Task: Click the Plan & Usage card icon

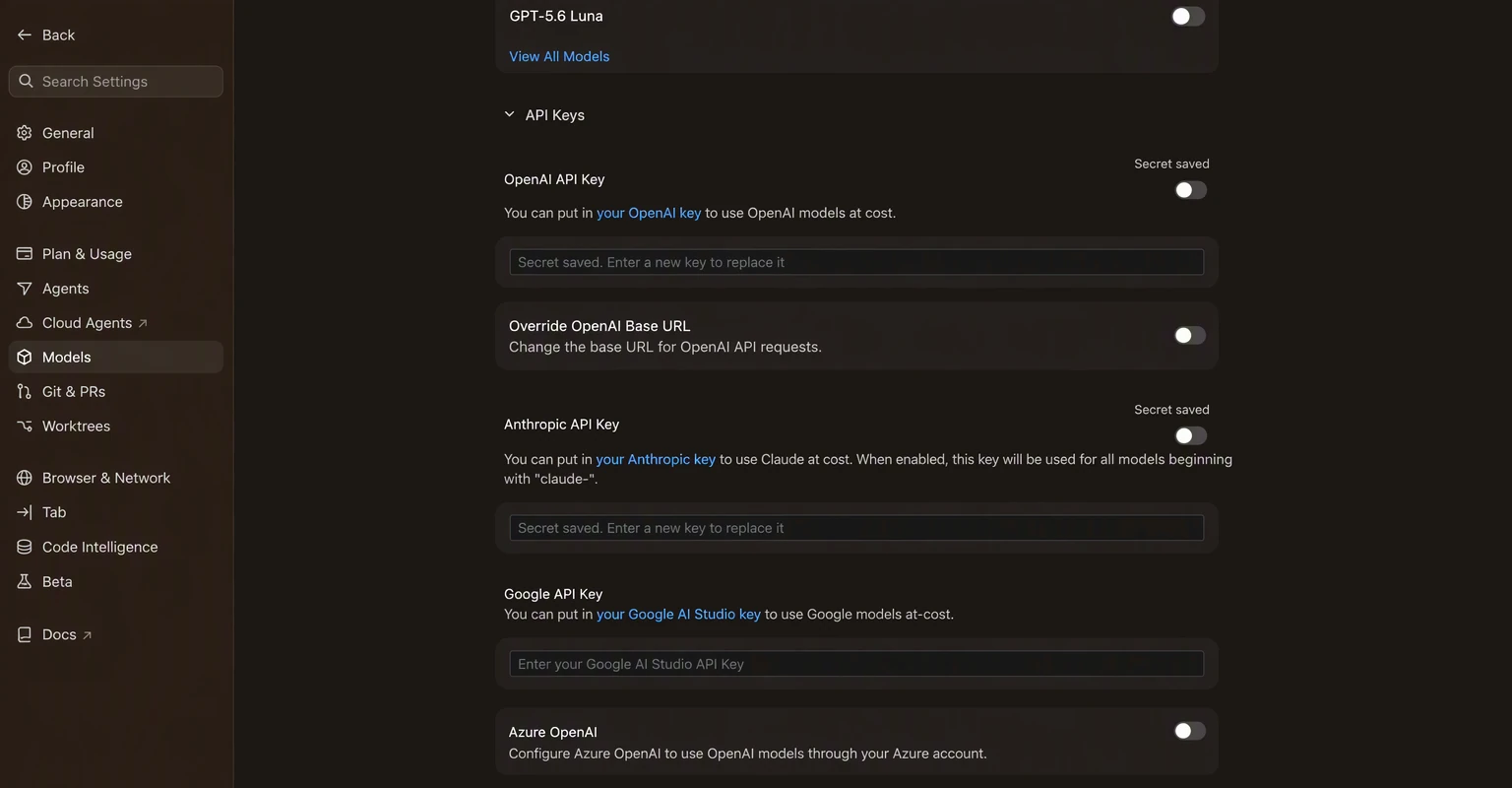Action: coord(25,253)
